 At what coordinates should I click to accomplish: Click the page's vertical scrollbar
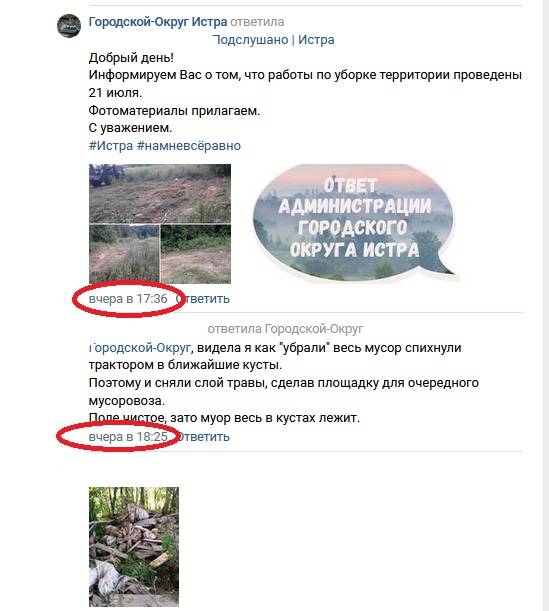click(x=546, y=306)
